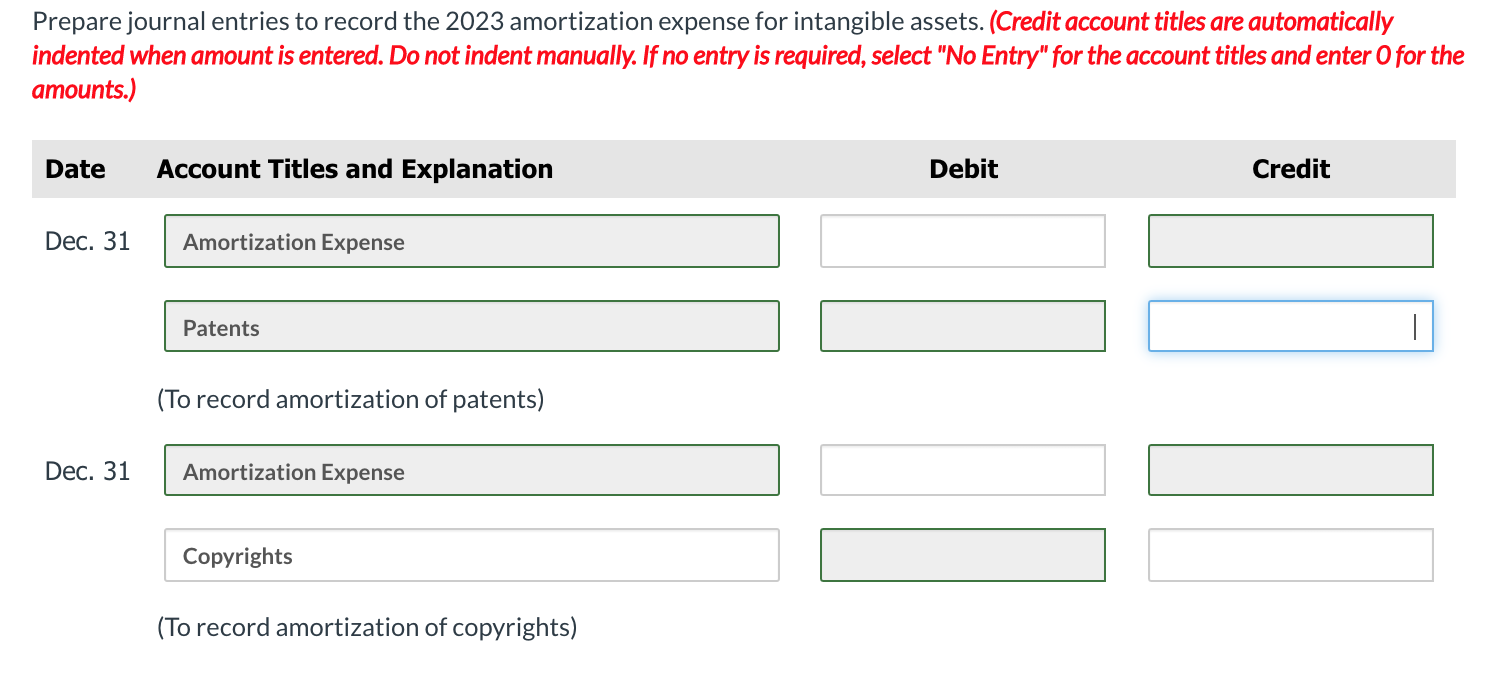Click the copyrights amortization explanation text
This screenshot has height=700, width=1488.
(x=365, y=626)
